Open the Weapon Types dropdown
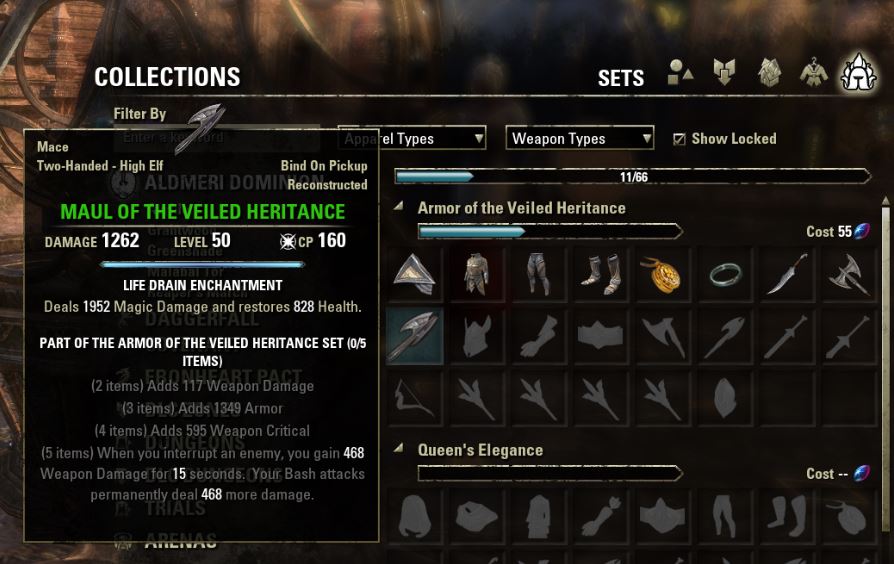This screenshot has width=894, height=564. 579,139
